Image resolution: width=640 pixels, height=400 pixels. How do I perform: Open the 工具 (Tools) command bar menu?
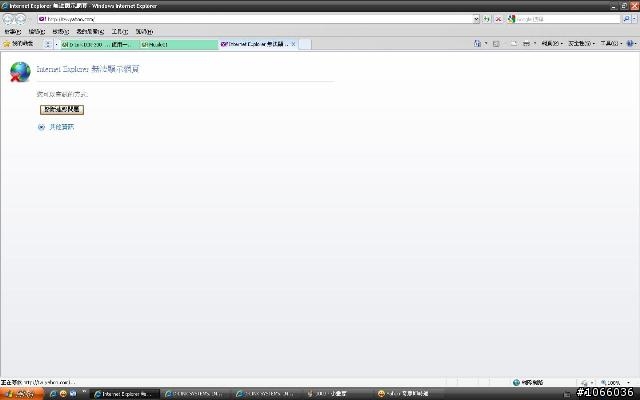(x=611, y=43)
